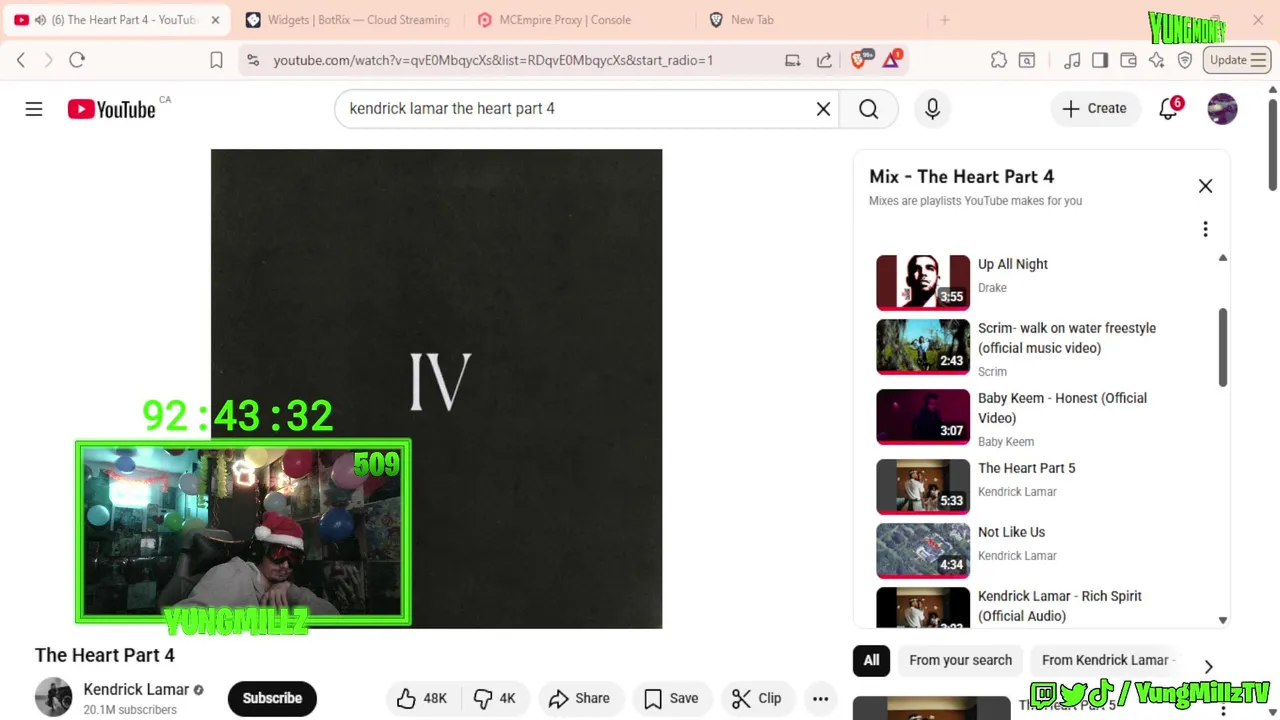Like the video with 48K thumbs up
The image size is (1280, 720).
421,699
